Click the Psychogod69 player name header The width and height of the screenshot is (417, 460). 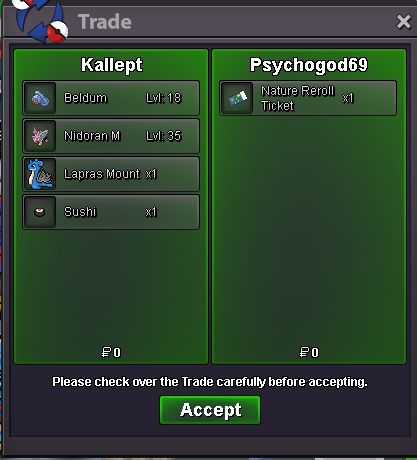(309, 65)
